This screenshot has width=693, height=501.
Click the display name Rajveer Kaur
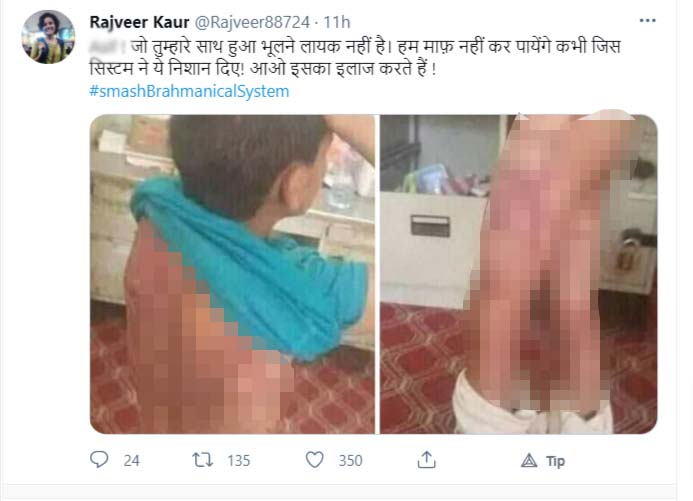pos(139,22)
